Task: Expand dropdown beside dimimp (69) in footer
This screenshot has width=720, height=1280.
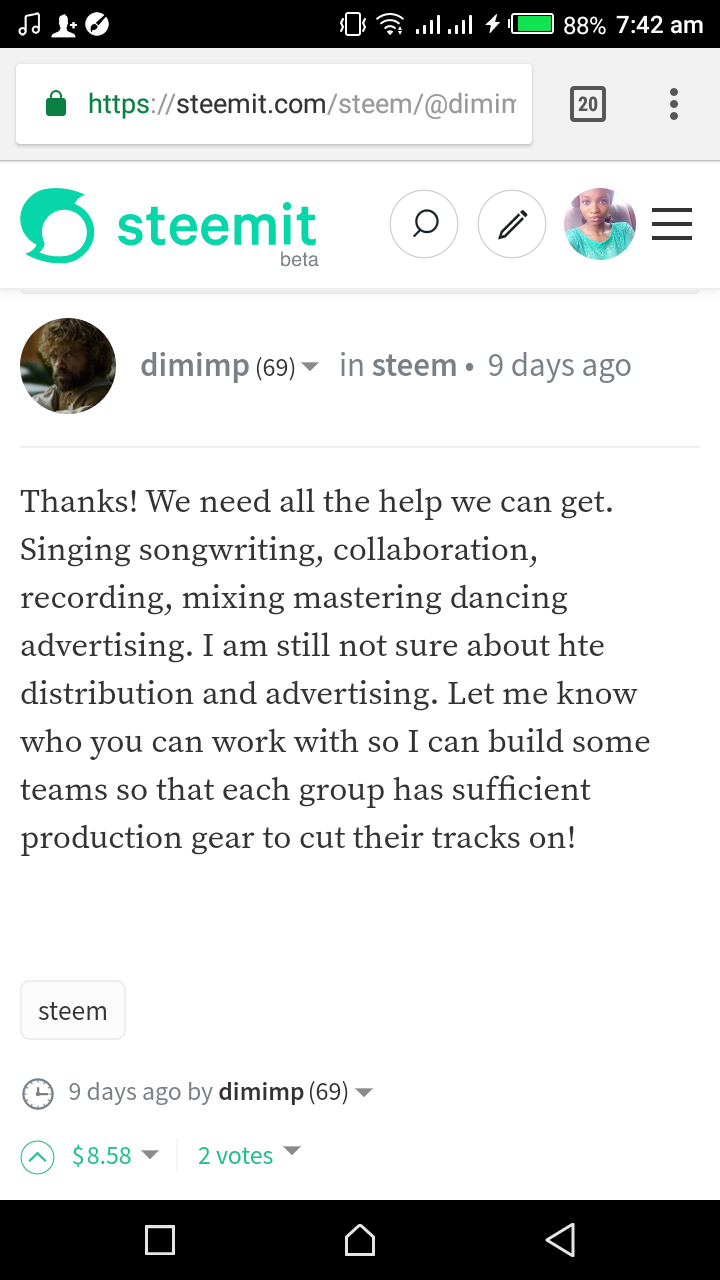Action: point(364,1092)
